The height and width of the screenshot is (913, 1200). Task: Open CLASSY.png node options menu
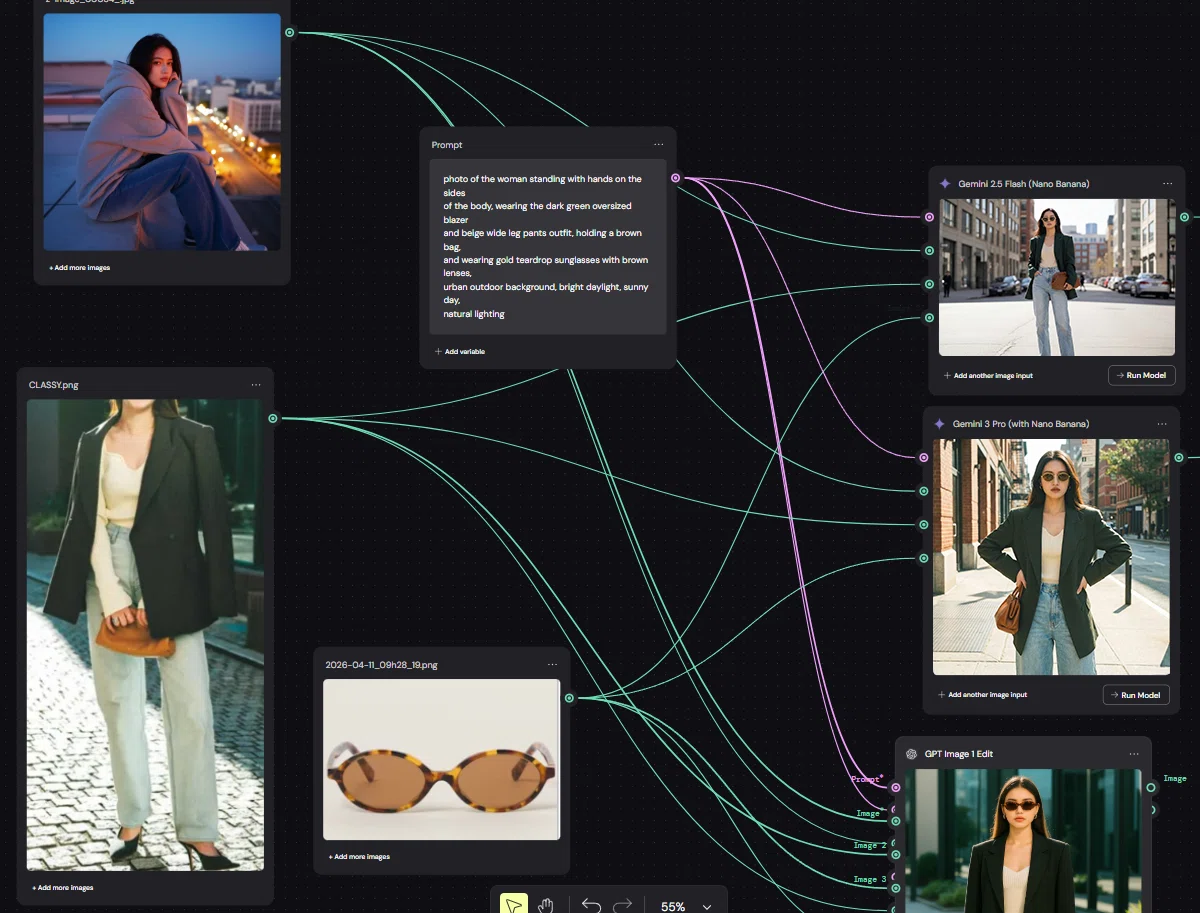pyautogui.click(x=256, y=385)
